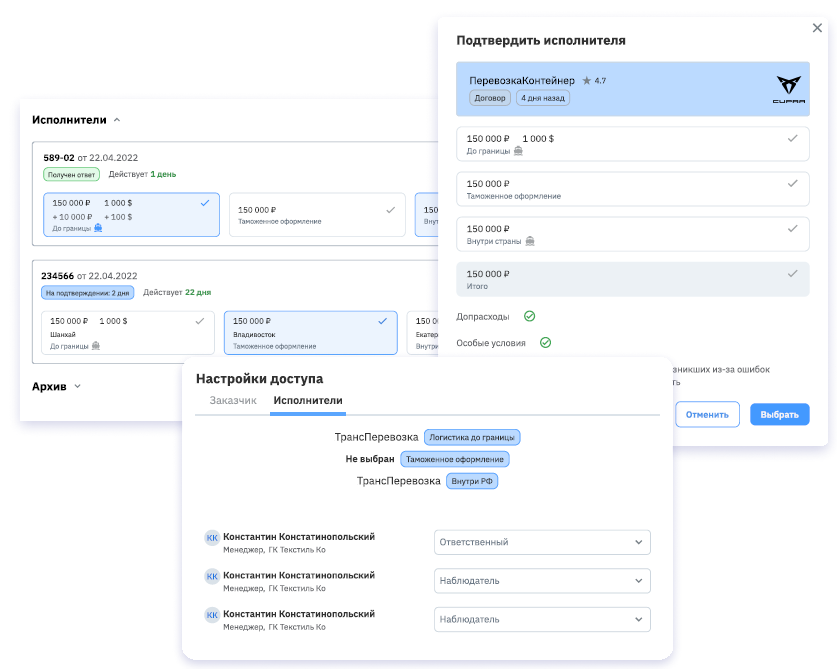Collapse the Исполнители section
Screen dimensions: 837x669
117,120
